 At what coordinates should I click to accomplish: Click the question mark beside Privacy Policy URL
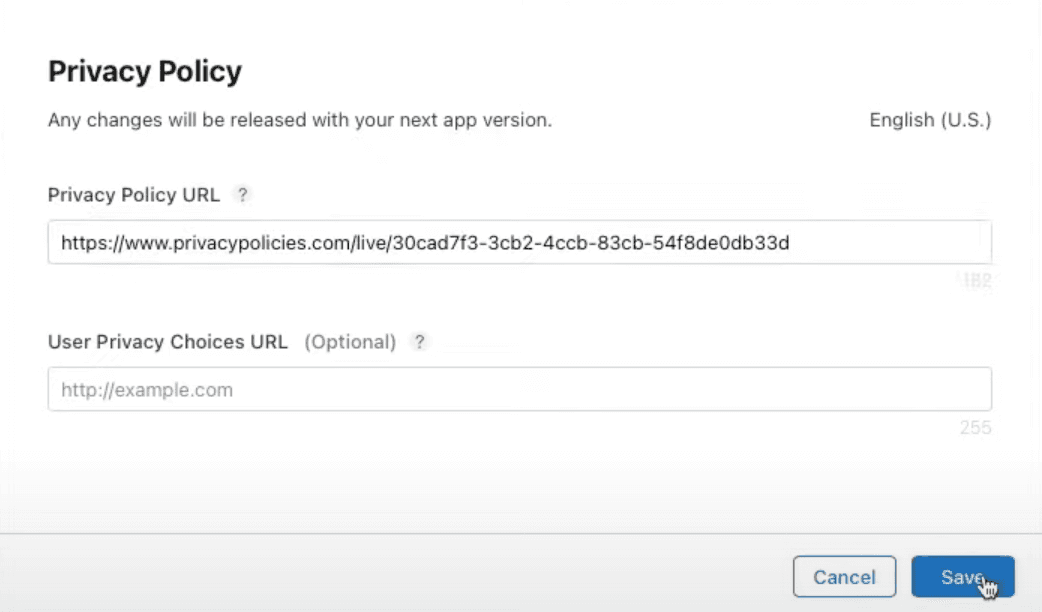(242, 195)
